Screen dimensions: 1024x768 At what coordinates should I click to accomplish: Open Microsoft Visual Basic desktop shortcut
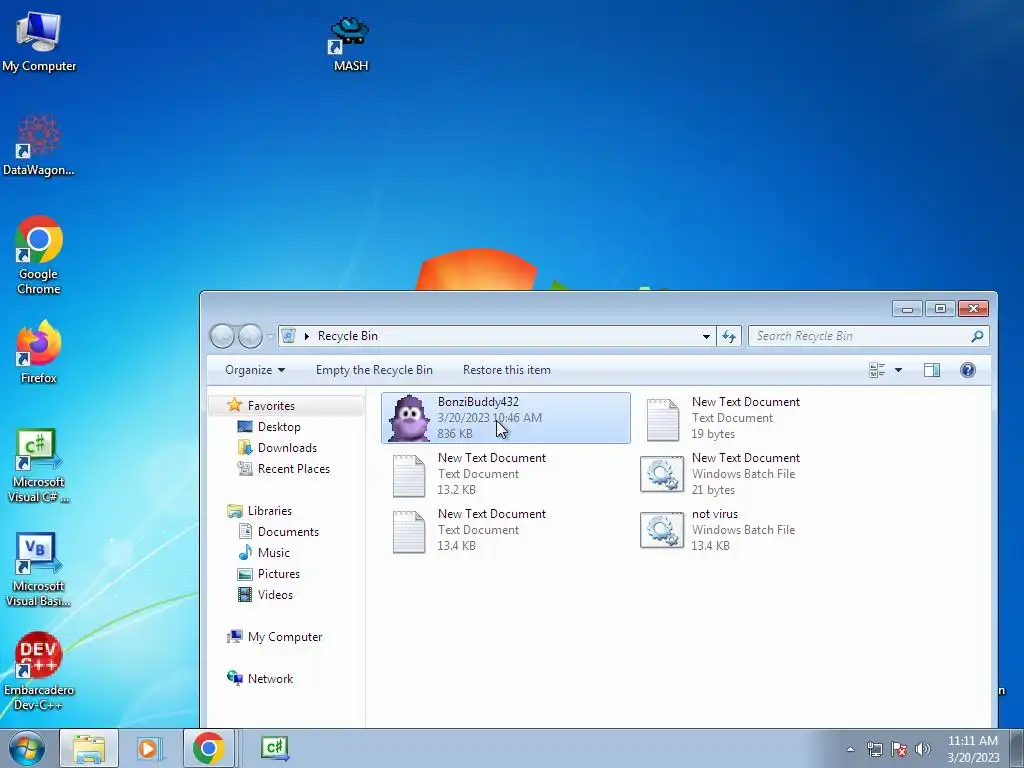tap(39, 569)
